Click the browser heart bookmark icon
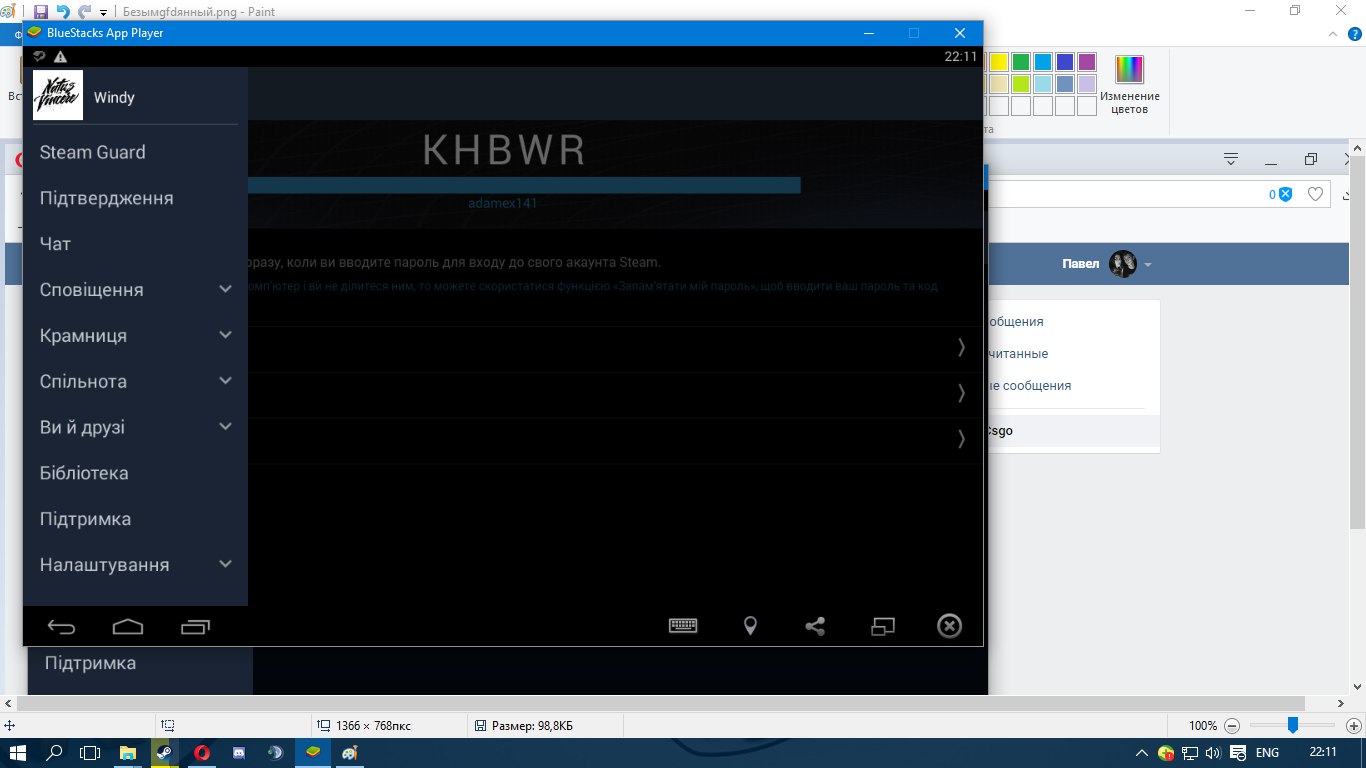The image size is (1366, 768). pyautogui.click(x=1316, y=194)
